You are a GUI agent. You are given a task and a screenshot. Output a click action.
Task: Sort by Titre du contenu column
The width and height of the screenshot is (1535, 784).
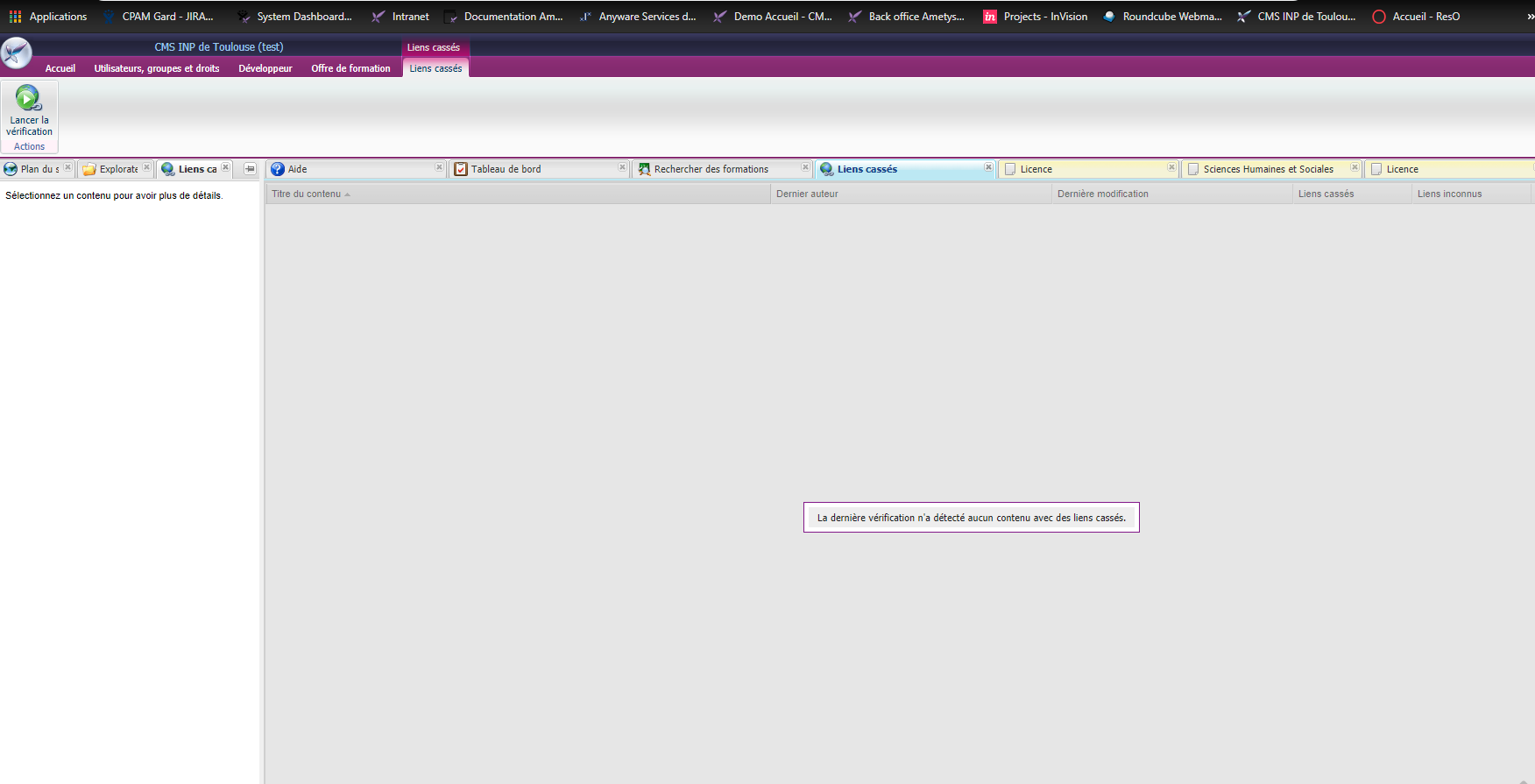[x=306, y=194]
